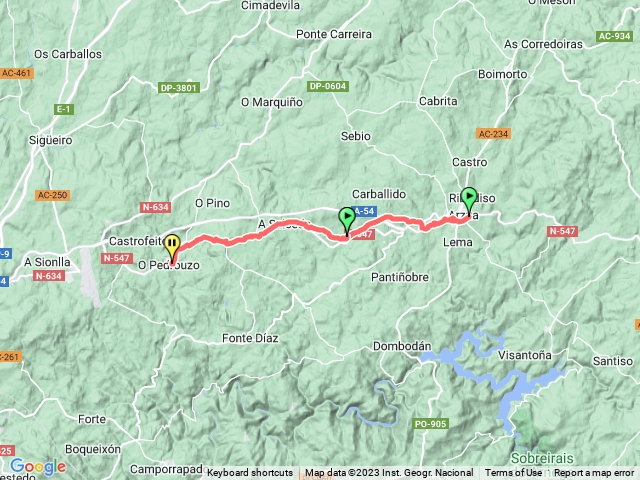Click the AC-234 road badge
Viewport: 640px width, 480px height.
[x=493, y=134]
